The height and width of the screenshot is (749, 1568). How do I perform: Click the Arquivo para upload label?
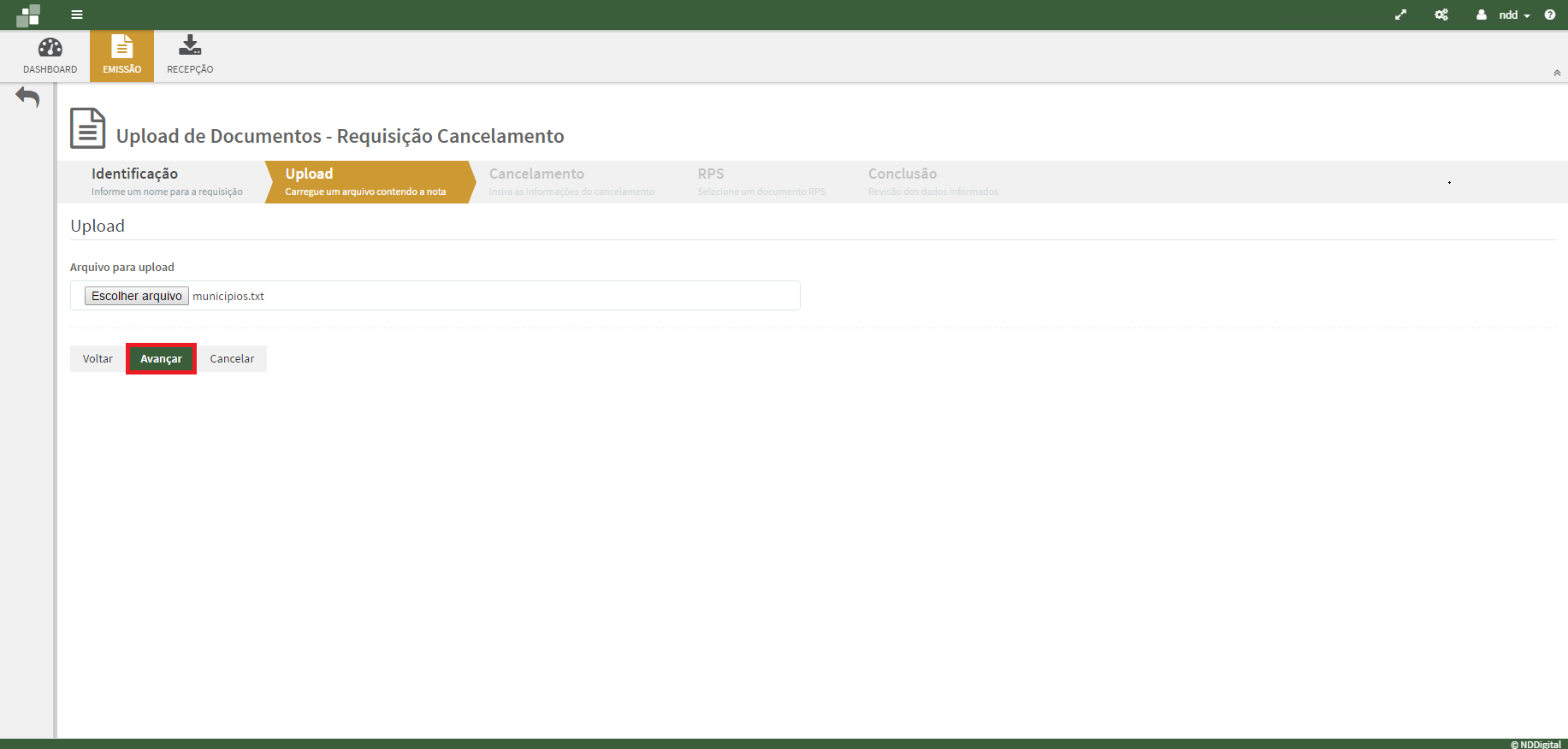tap(122, 268)
